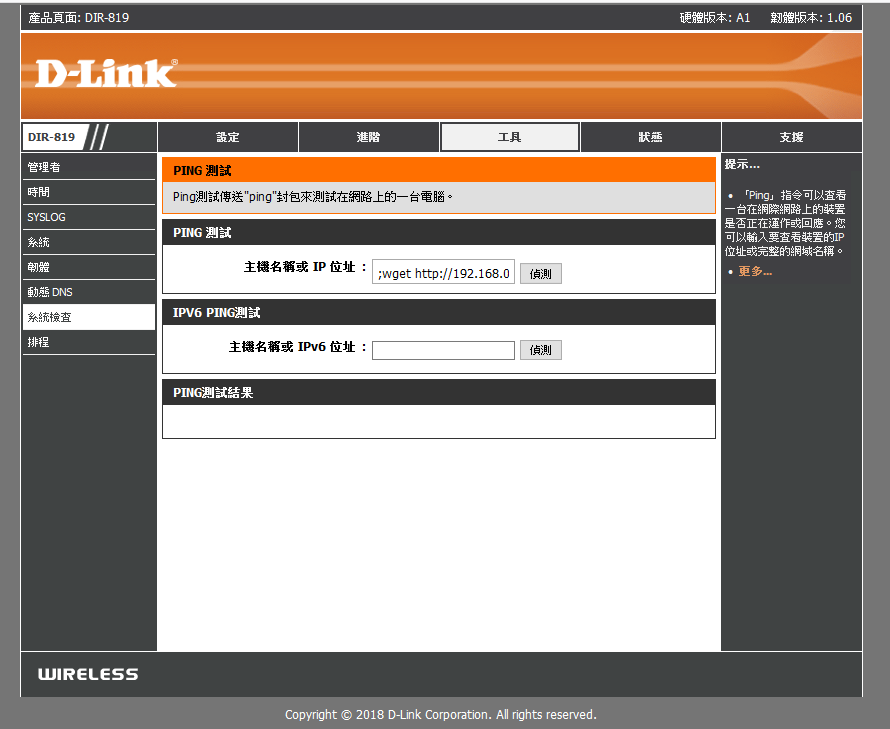Open the 支援 tab
The width and height of the screenshot is (890, 729).
click(791, 137)
